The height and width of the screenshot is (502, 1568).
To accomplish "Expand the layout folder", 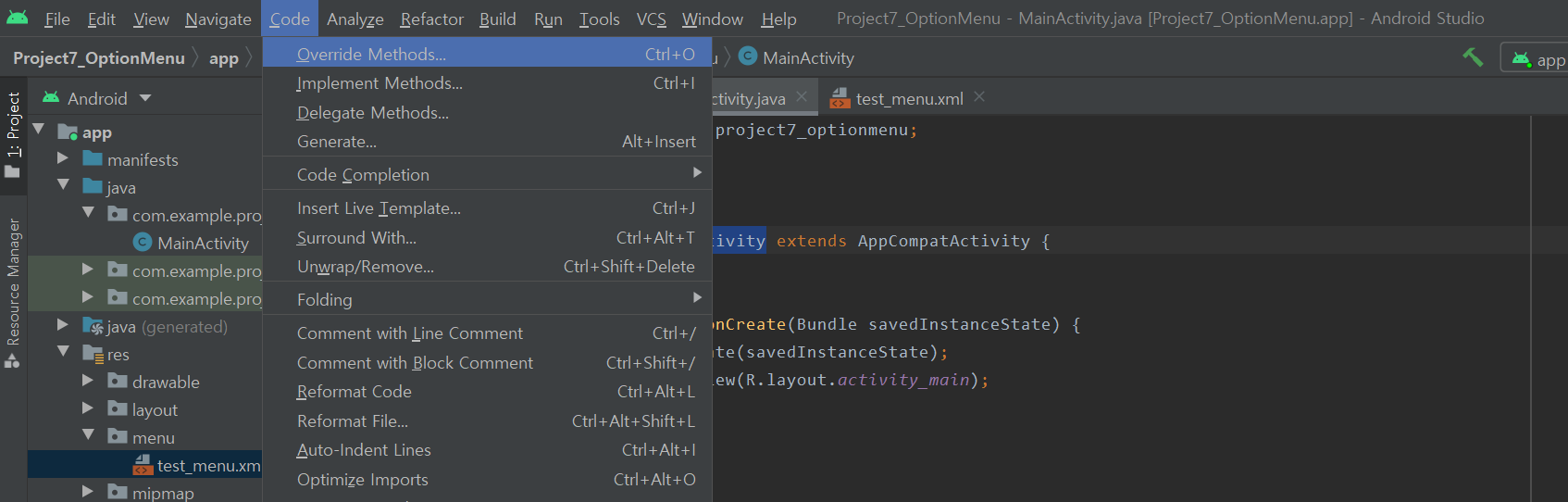I will coord(88,408).
